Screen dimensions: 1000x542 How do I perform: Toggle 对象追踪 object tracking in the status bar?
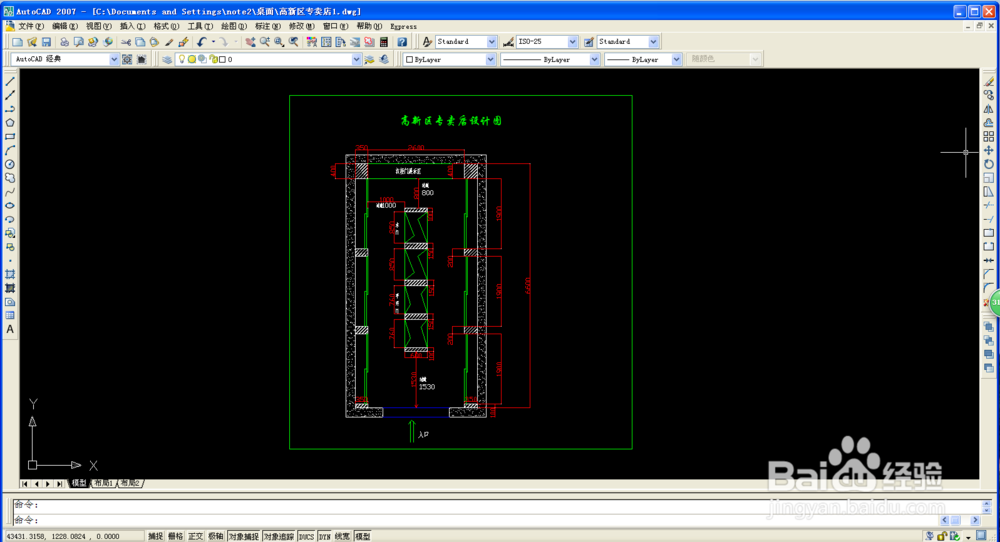279,536
